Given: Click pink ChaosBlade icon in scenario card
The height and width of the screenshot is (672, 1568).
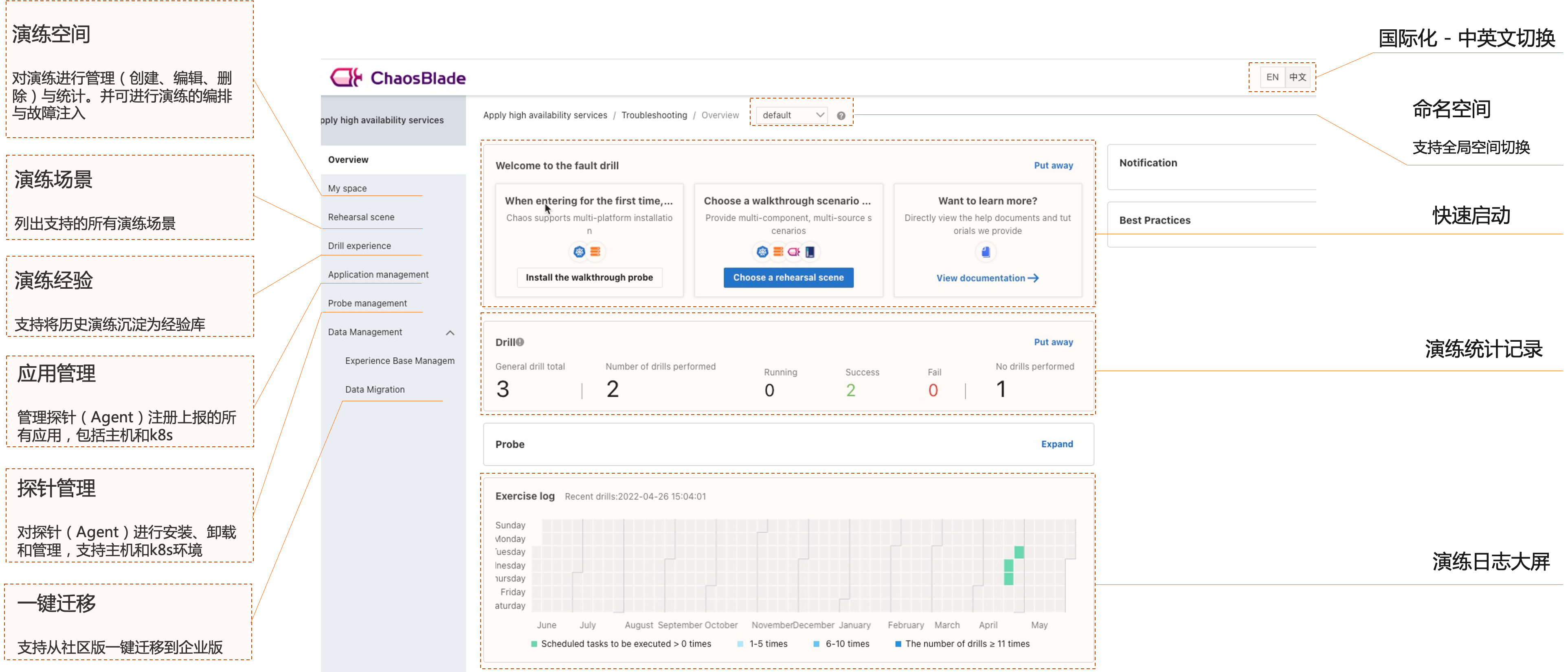Looking at the screenshot, I should point(794,251).
